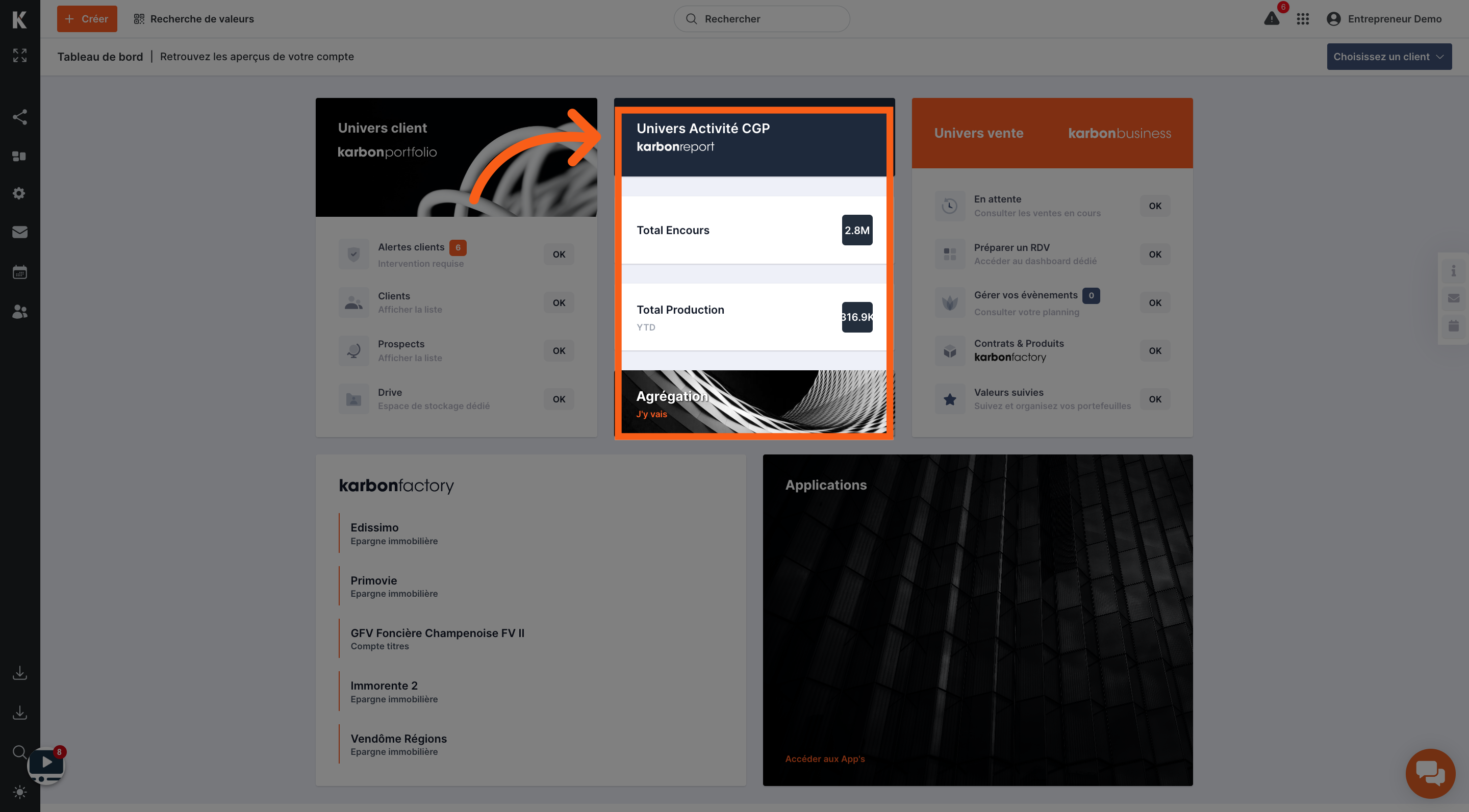This screenshot has height=812, width=1469.
Task: Open the mail envelope sidebar icon
Action: pos(20,232)
